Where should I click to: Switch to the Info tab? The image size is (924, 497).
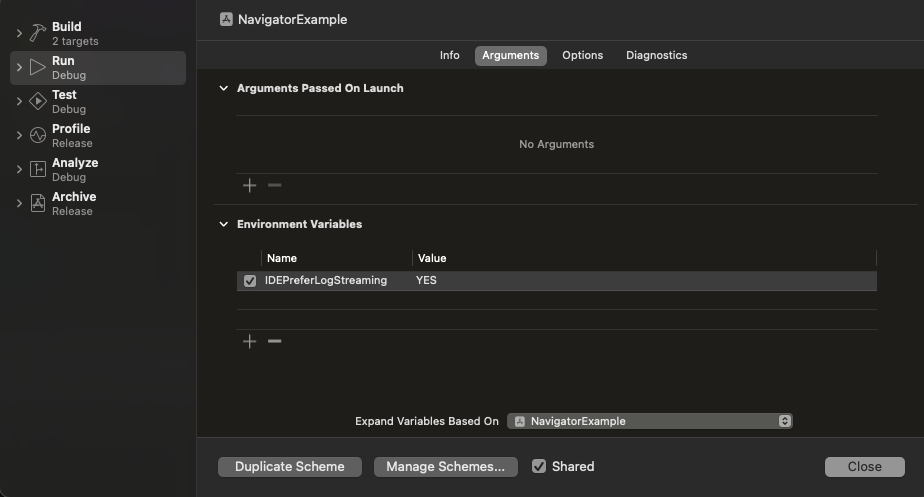pos(449,55)
